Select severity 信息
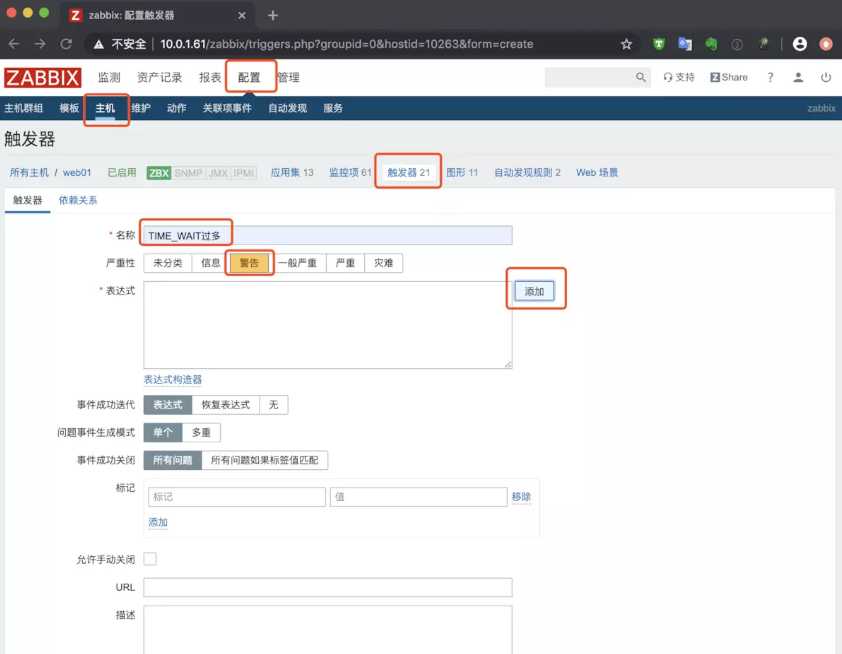The image size is (842, 654). [210, 263]
